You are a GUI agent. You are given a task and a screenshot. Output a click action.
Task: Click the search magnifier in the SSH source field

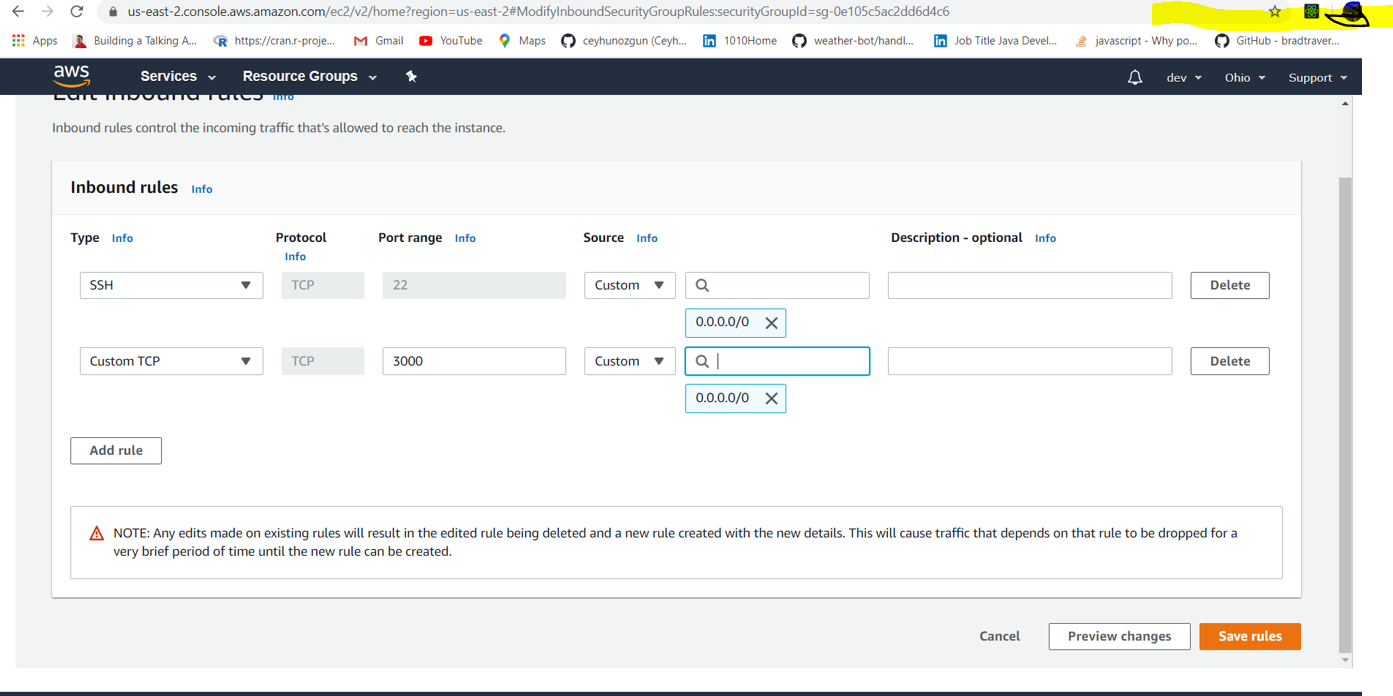point(701,285)
